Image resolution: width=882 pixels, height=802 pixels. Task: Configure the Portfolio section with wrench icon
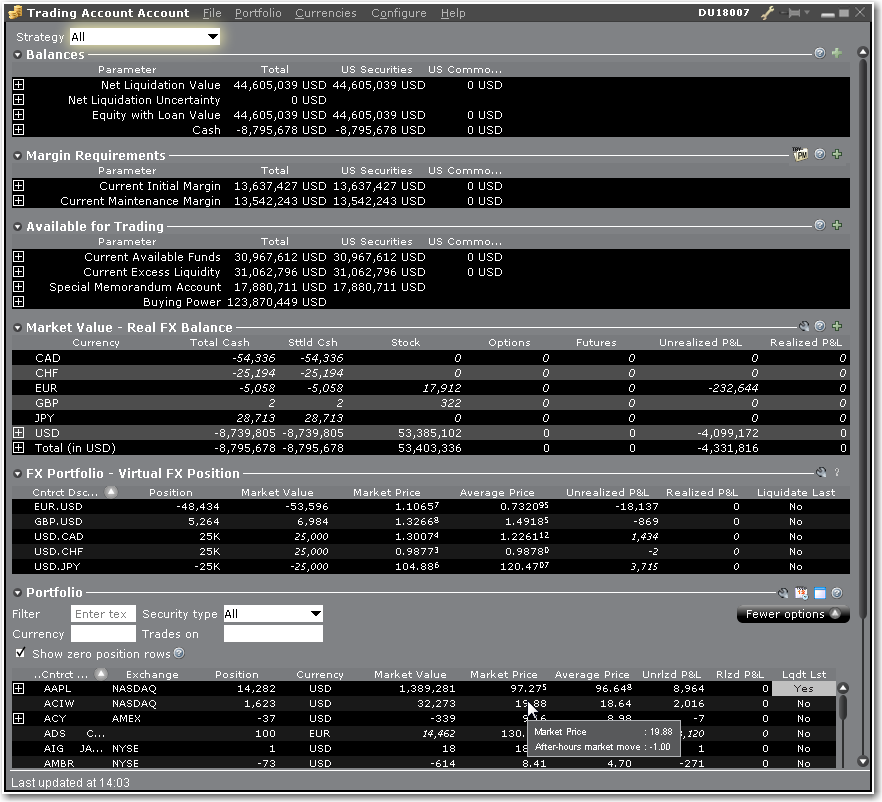point(783,593)
